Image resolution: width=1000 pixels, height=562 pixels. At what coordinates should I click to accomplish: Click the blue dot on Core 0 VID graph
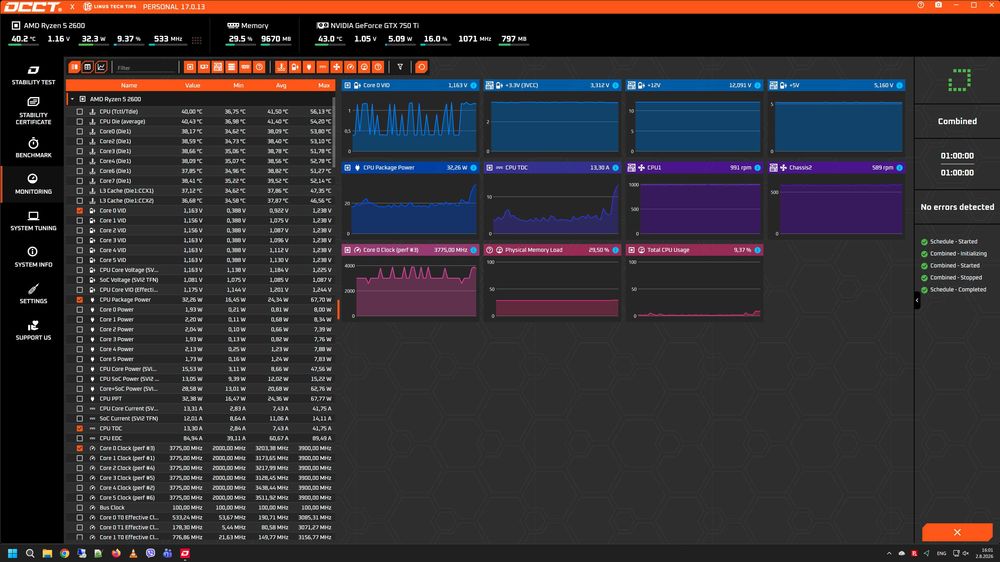pos(473,85)
